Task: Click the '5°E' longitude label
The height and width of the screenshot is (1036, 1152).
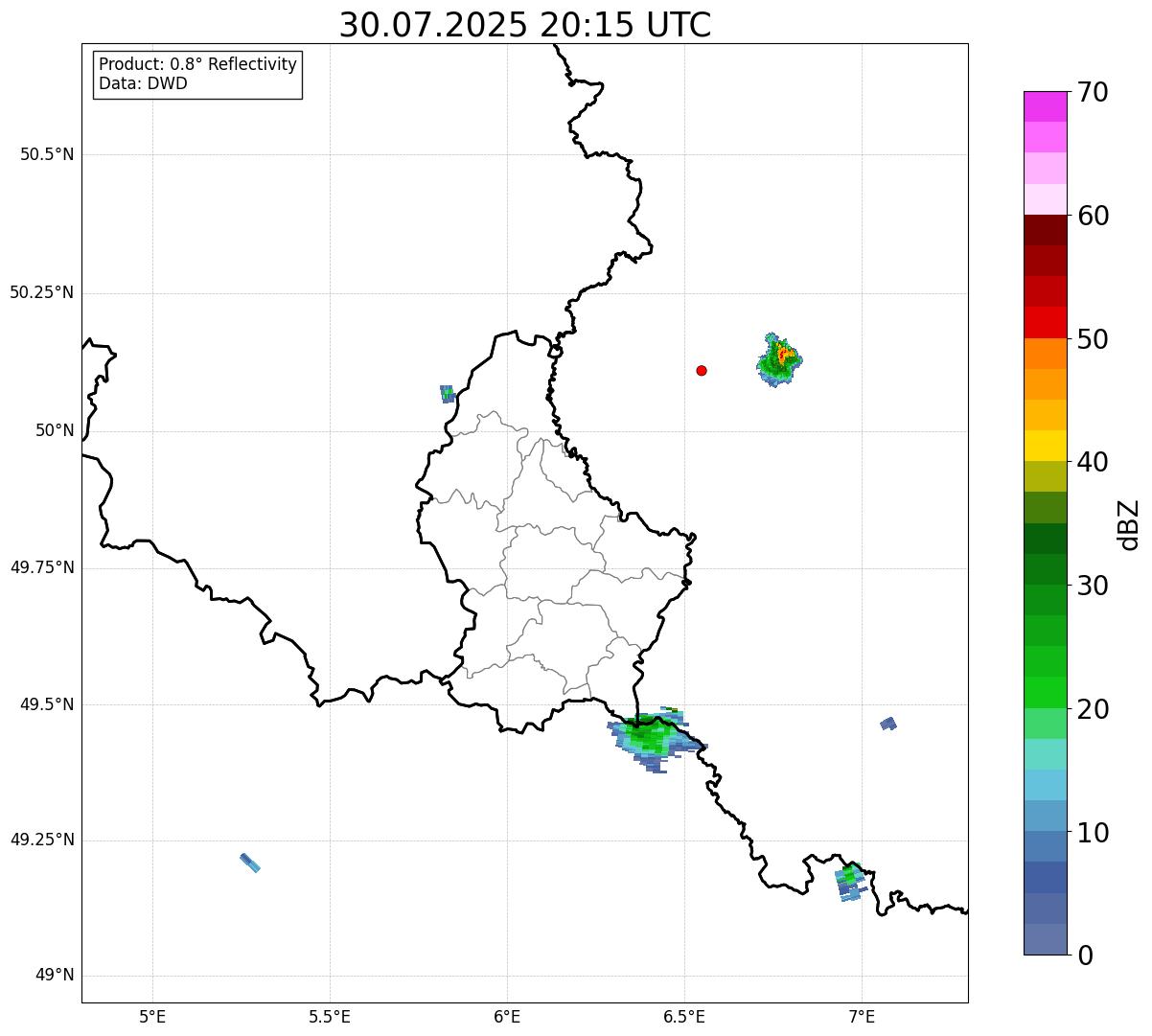Action: (152, 1016)
